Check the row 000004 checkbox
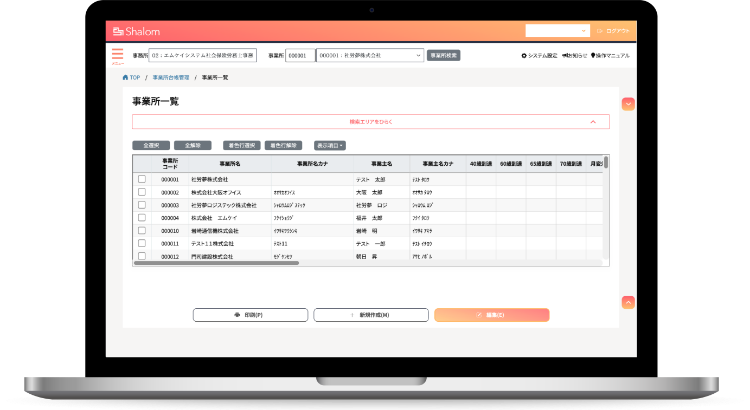Image resolution: width=750 pixels, height=410 pixels. pos(142,218)
